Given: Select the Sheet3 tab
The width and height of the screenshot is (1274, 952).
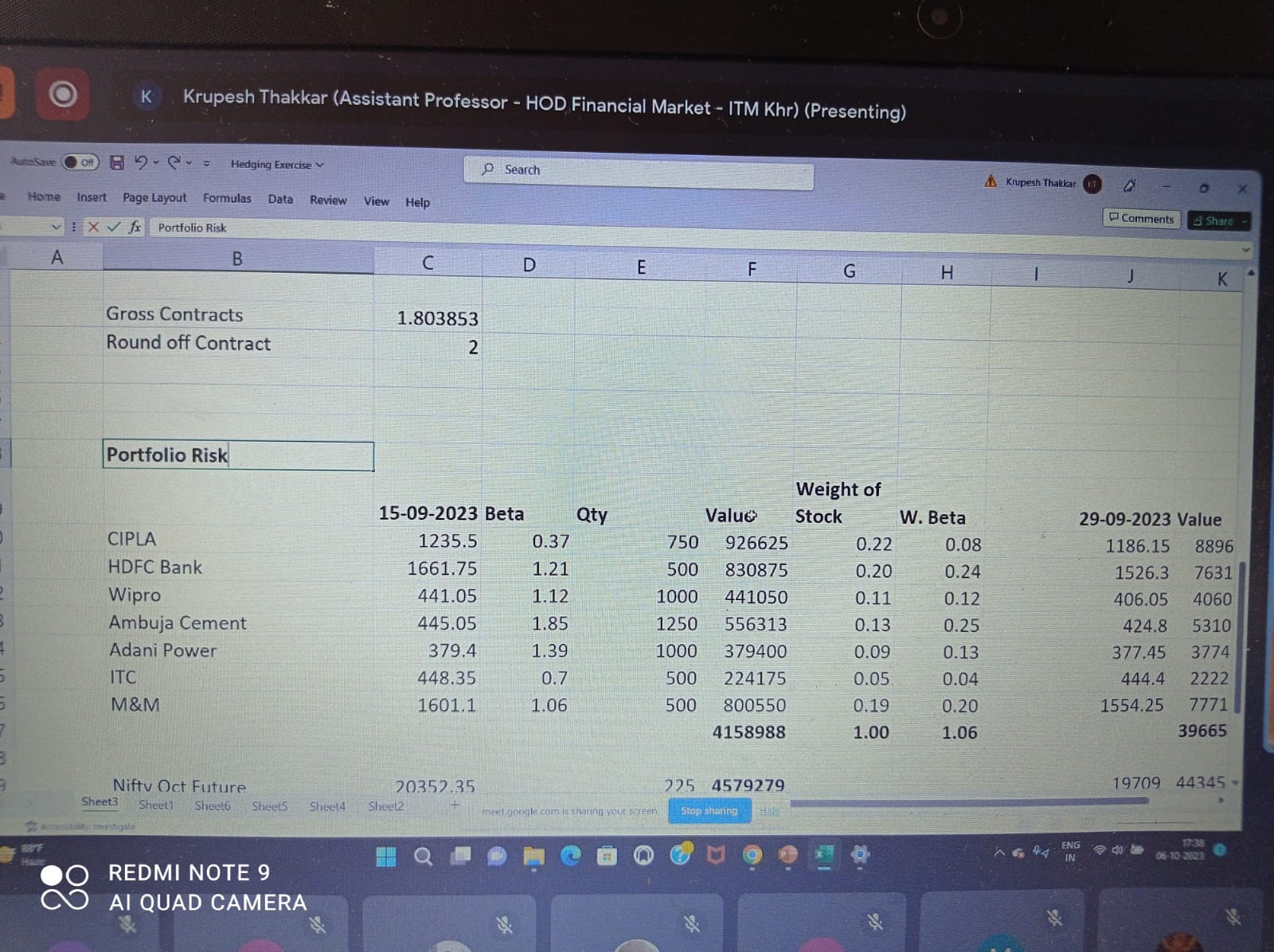Looking at the screenshot, I should [x=100, y=802].
